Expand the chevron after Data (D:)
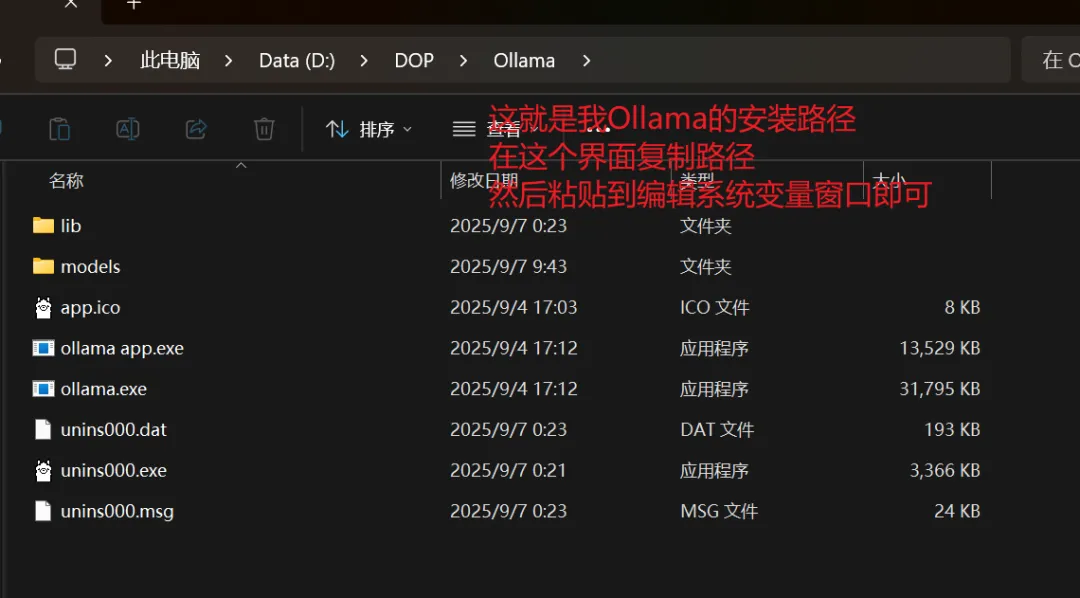Screen dimensions: 1080x598 [364, 61]
